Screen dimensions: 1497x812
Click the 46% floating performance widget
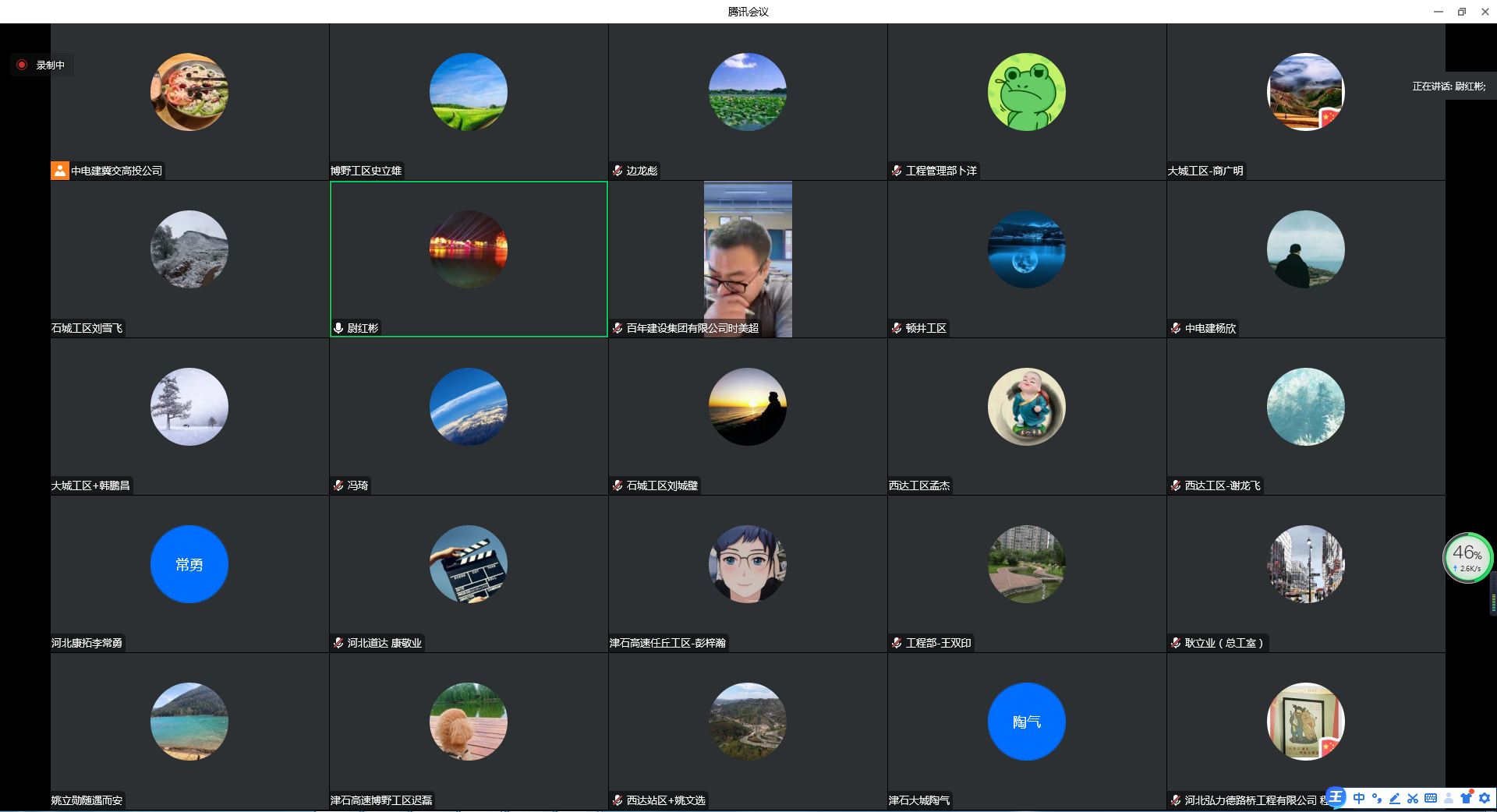[x=1467, y=558]
